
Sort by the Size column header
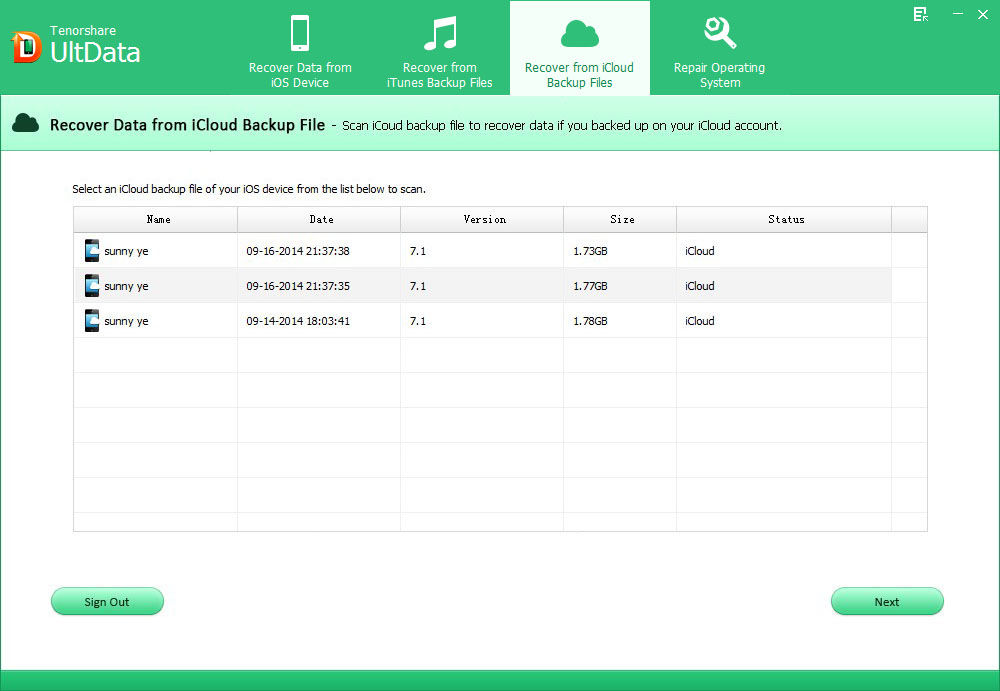pos(620,219)
